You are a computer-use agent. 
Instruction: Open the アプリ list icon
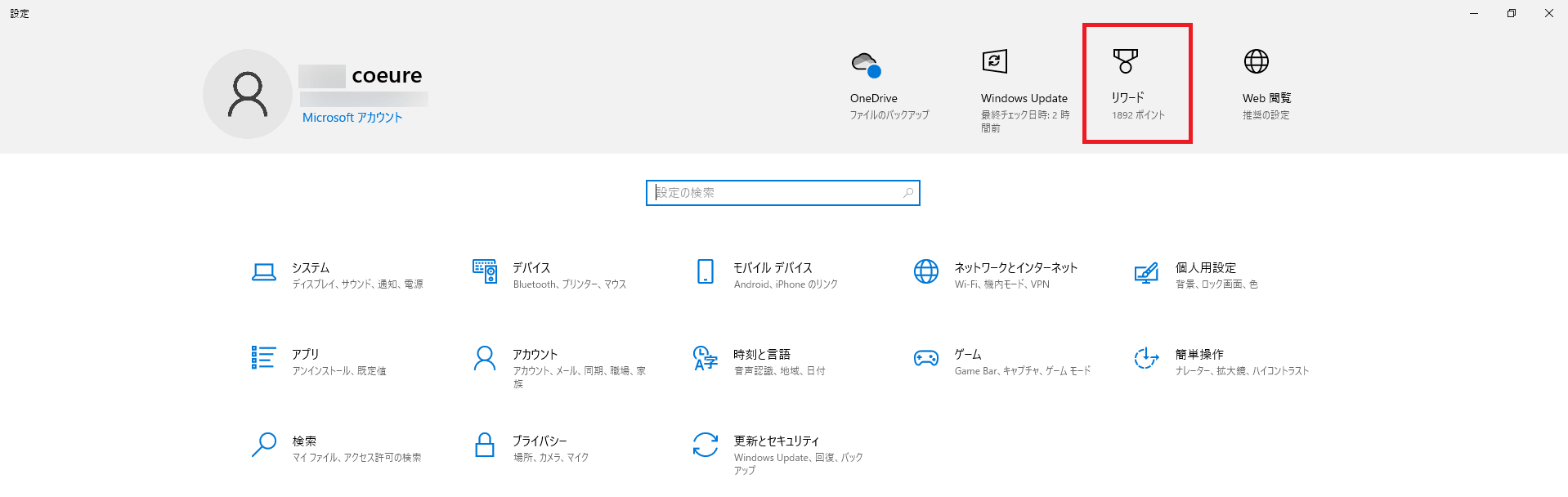point(263,357)
